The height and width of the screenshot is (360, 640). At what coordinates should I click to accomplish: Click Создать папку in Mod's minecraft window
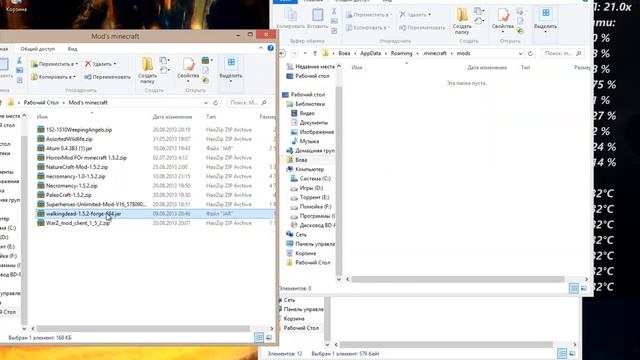tap(147, 70)
